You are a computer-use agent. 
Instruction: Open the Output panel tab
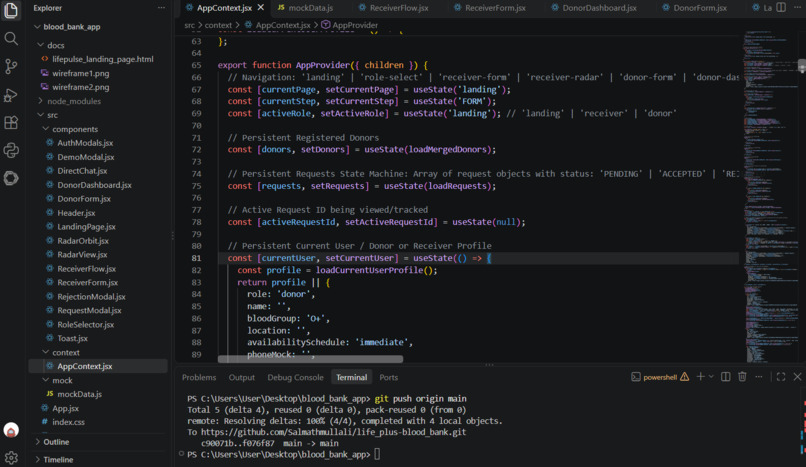[242, 377]
